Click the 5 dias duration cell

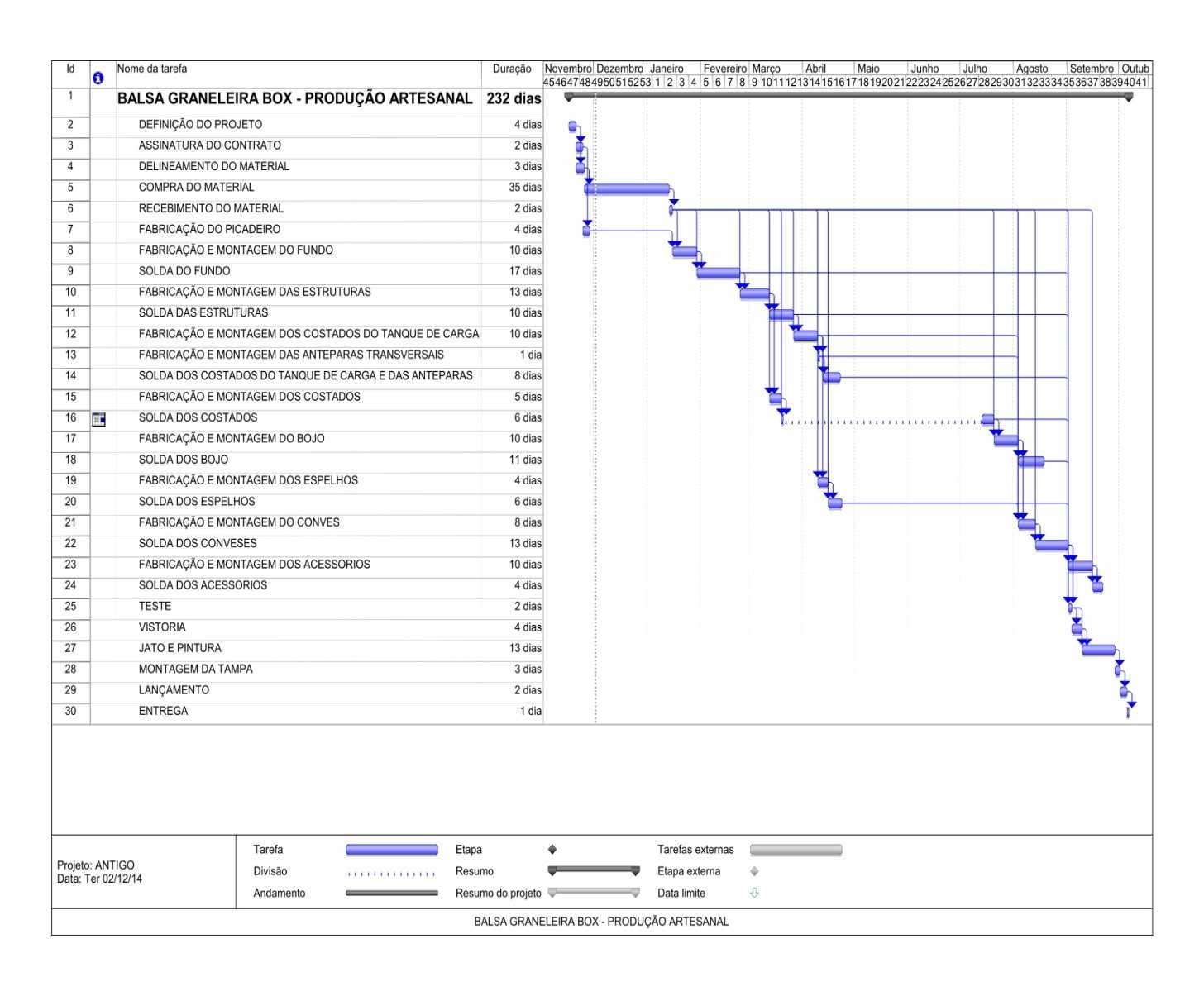(x=528, y=397)
